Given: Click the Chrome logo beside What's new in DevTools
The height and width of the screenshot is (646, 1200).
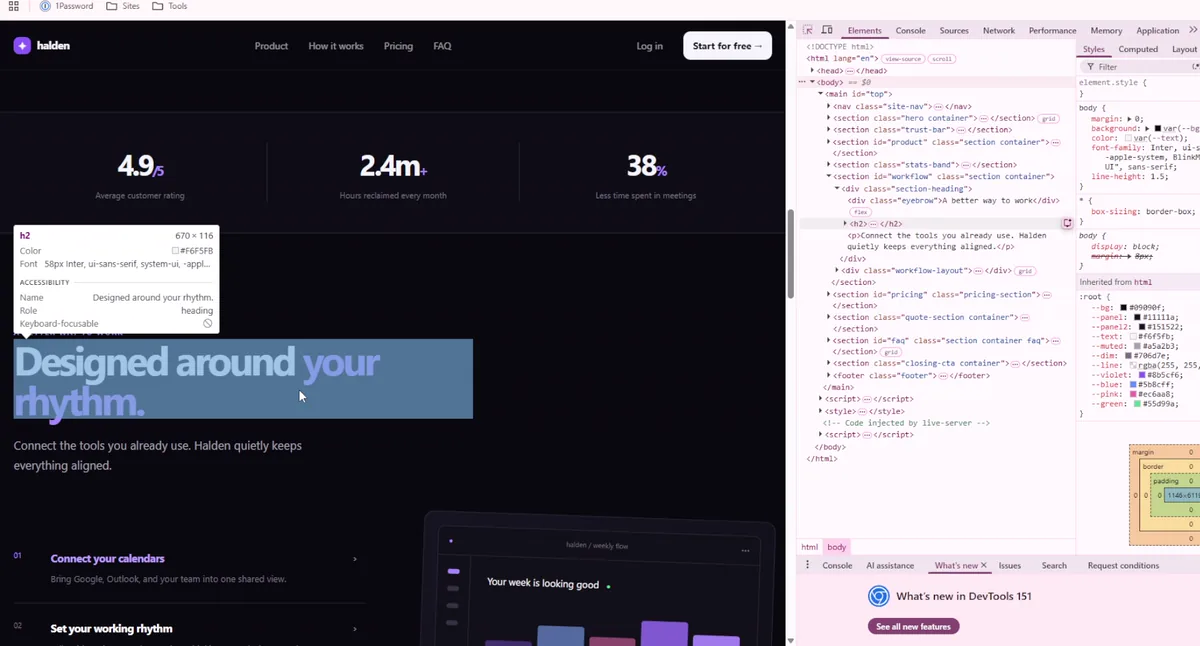Looking at the screenshot, I should (878, 597).
